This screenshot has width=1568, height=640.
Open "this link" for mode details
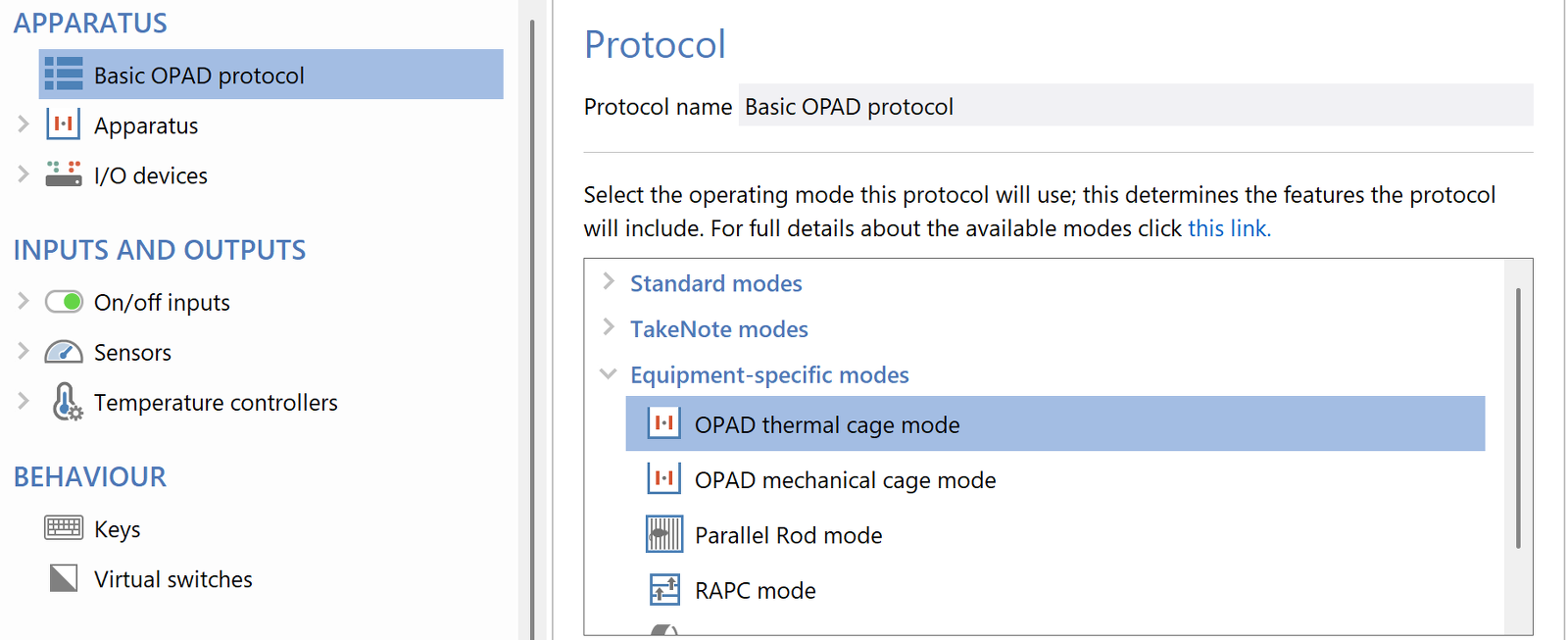(1229, 228)
